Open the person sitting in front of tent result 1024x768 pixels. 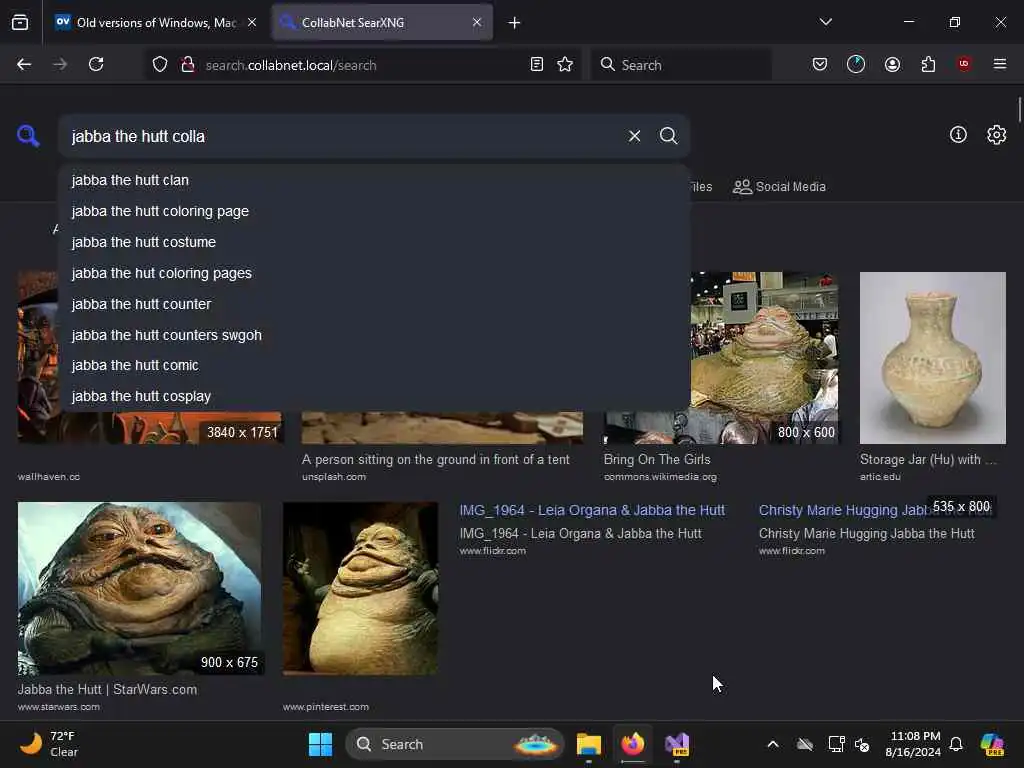[436, 460]
